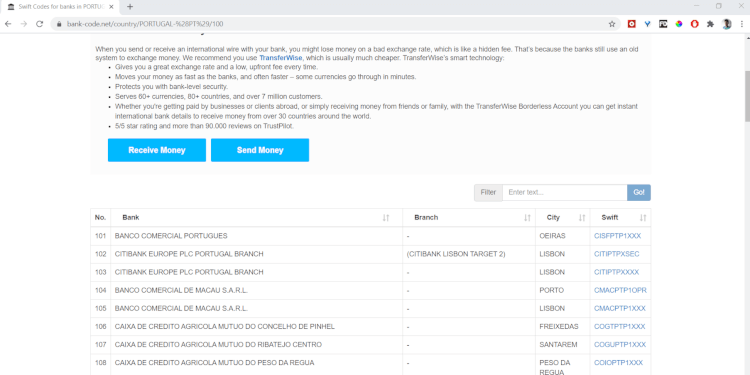
Task: Go back to the previous page
Action: [8, 24]
